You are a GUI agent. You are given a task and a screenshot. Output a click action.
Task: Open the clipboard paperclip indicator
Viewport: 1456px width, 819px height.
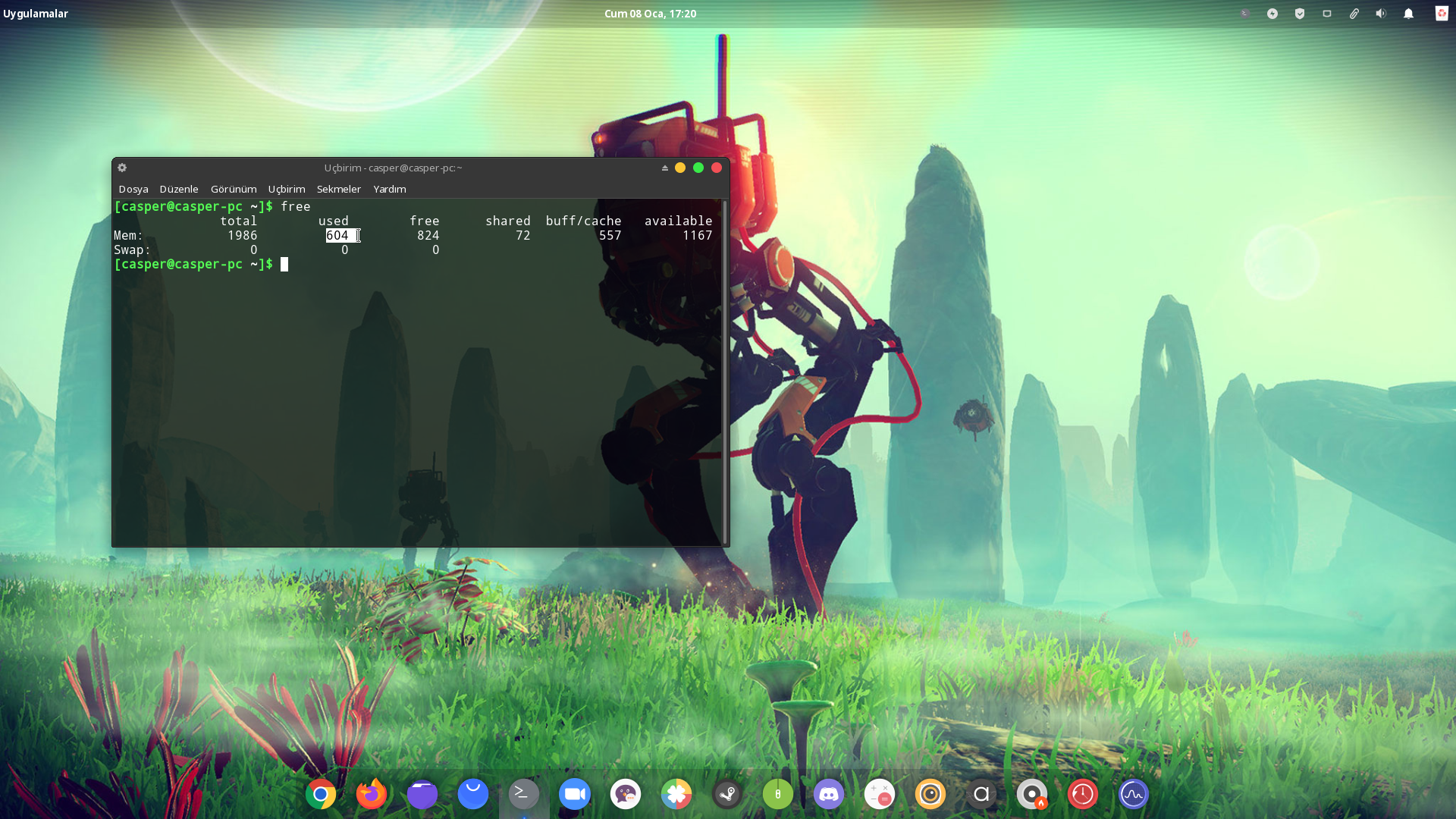pos(1354,14)
